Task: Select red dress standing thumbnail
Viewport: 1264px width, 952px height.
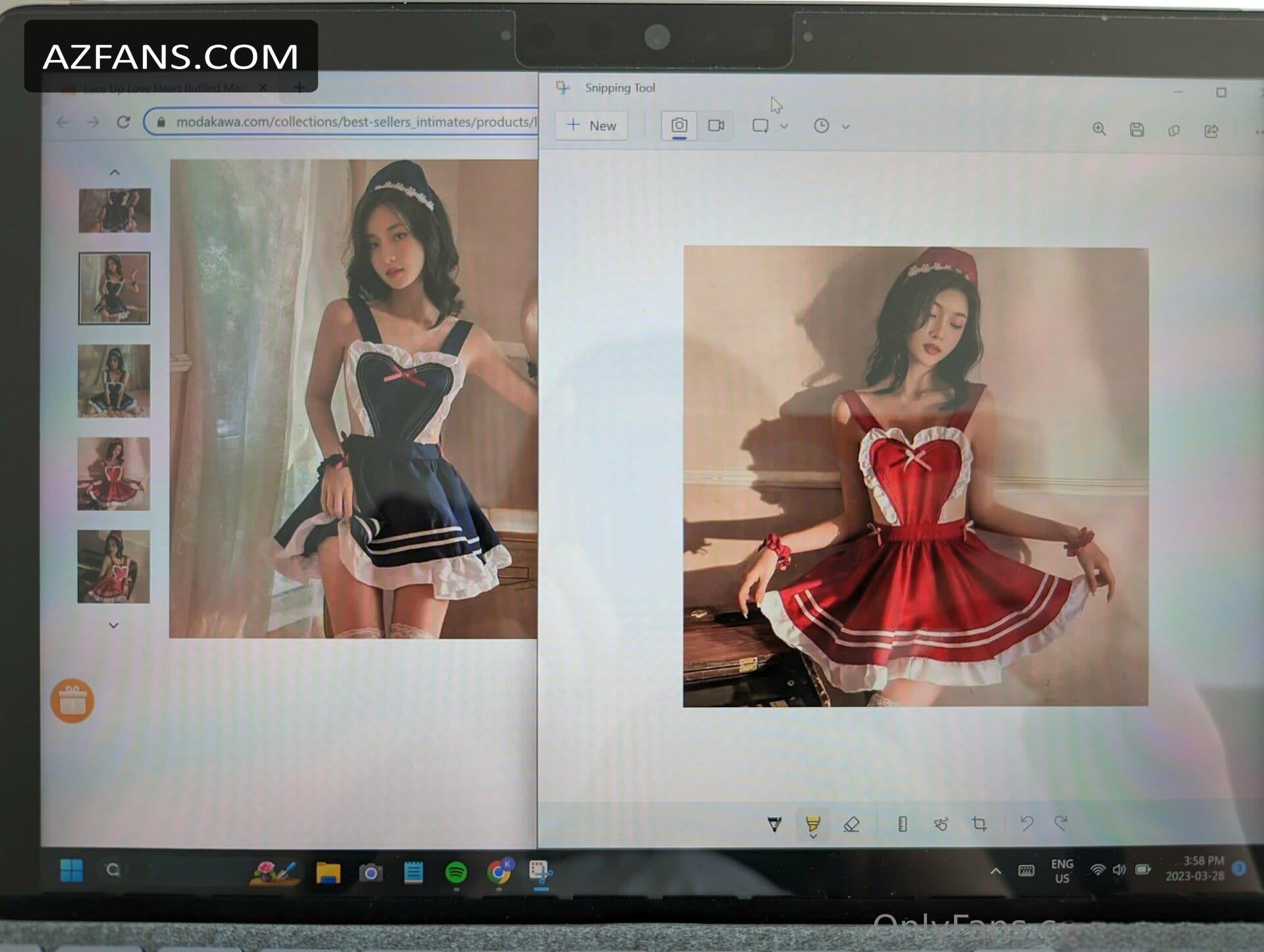Action: [x=114, y=474]
